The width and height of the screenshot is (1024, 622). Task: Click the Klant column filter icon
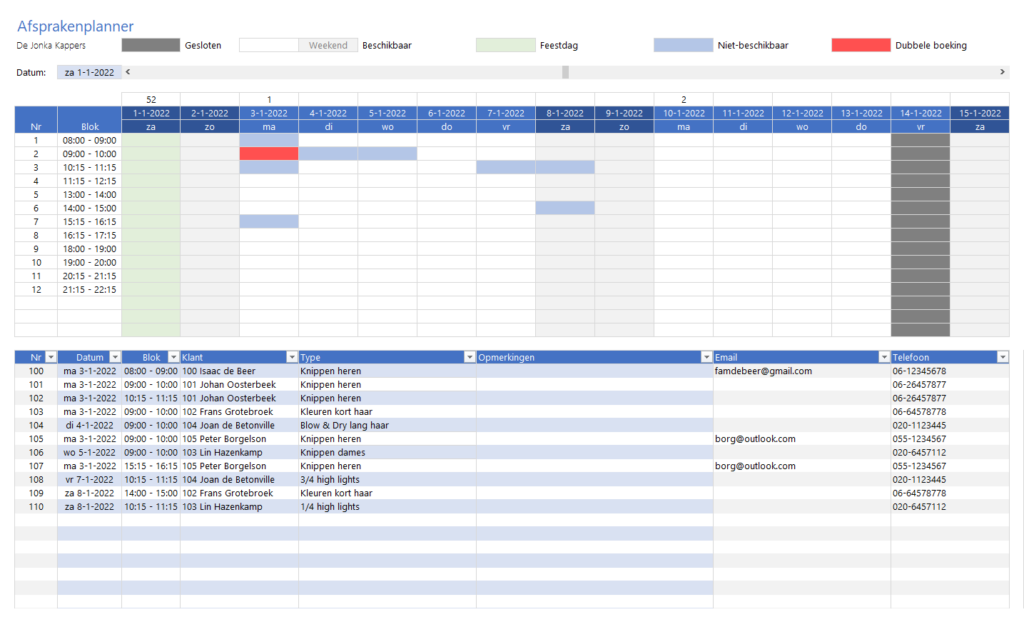[290, 357]
